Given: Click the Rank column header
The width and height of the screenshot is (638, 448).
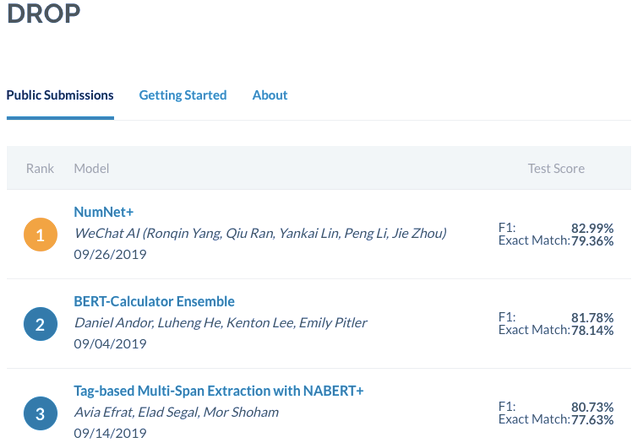Looking at the screenshot, I should [40, 168].
